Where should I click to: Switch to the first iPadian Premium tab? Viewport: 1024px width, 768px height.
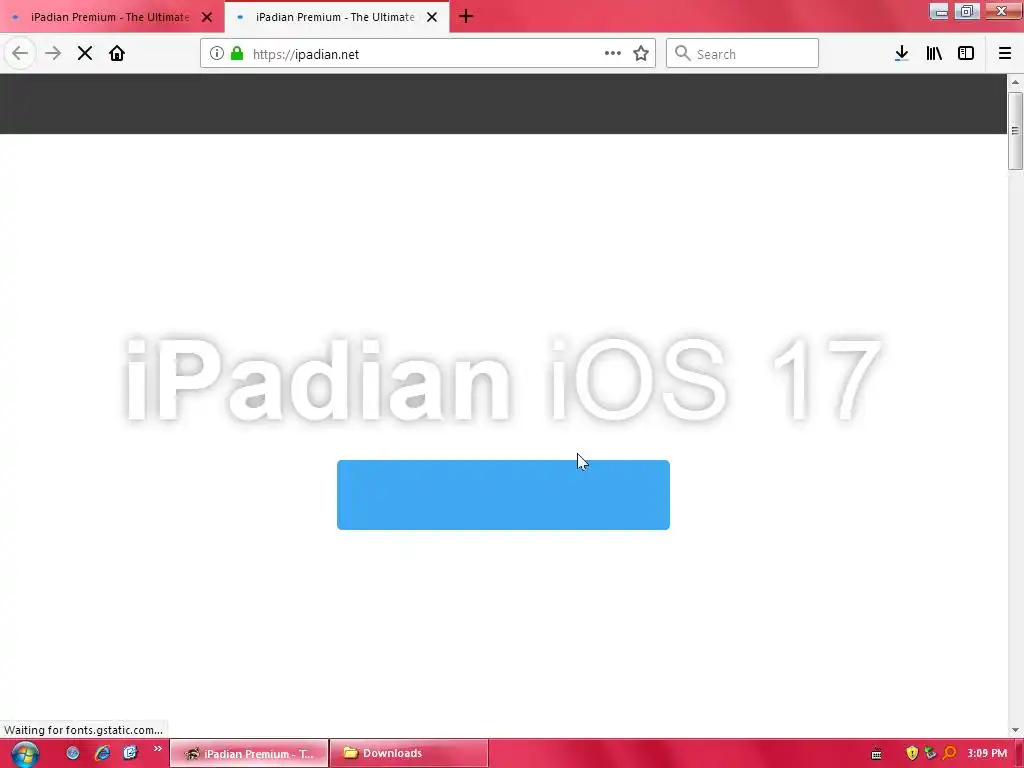(x=110, y=17)
